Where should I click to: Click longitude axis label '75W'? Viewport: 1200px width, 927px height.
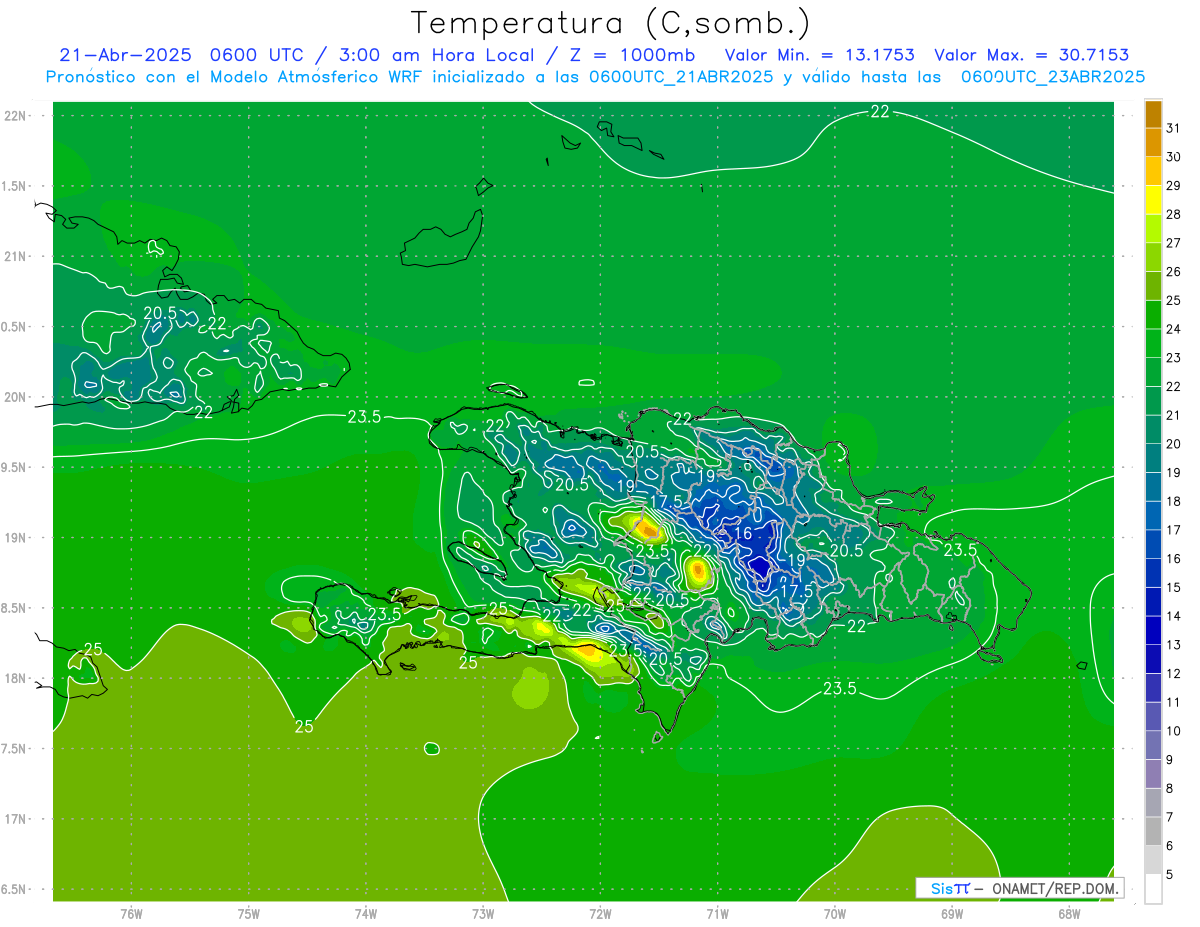(249, 913)
